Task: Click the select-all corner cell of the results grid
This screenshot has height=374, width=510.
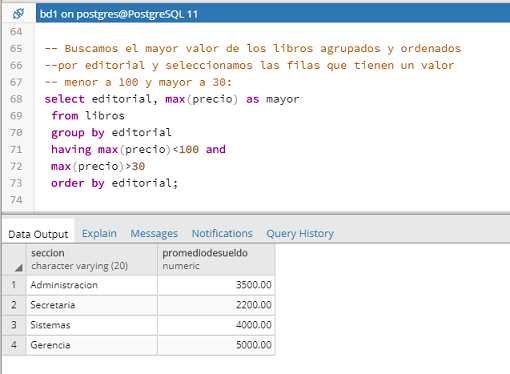Action: 14,260
